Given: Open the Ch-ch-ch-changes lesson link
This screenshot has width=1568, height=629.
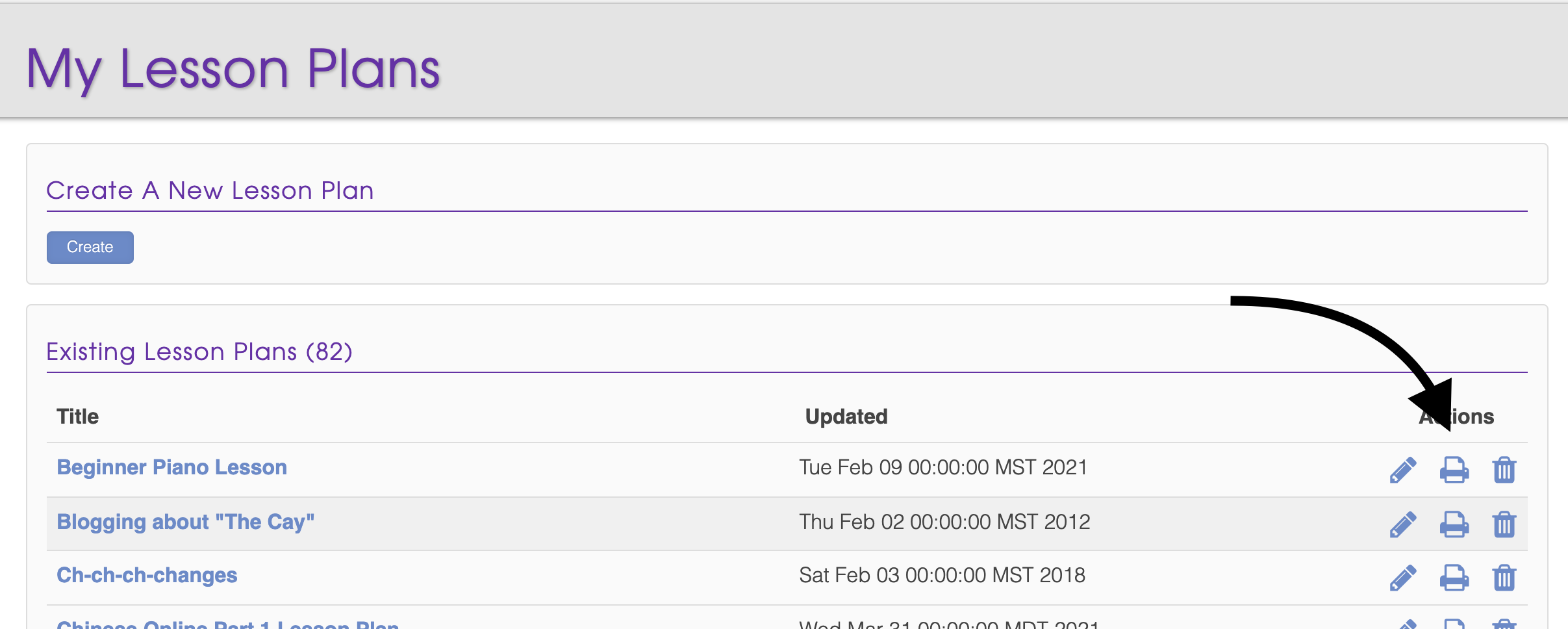Looking at the screenshot, I should [147, 575].
